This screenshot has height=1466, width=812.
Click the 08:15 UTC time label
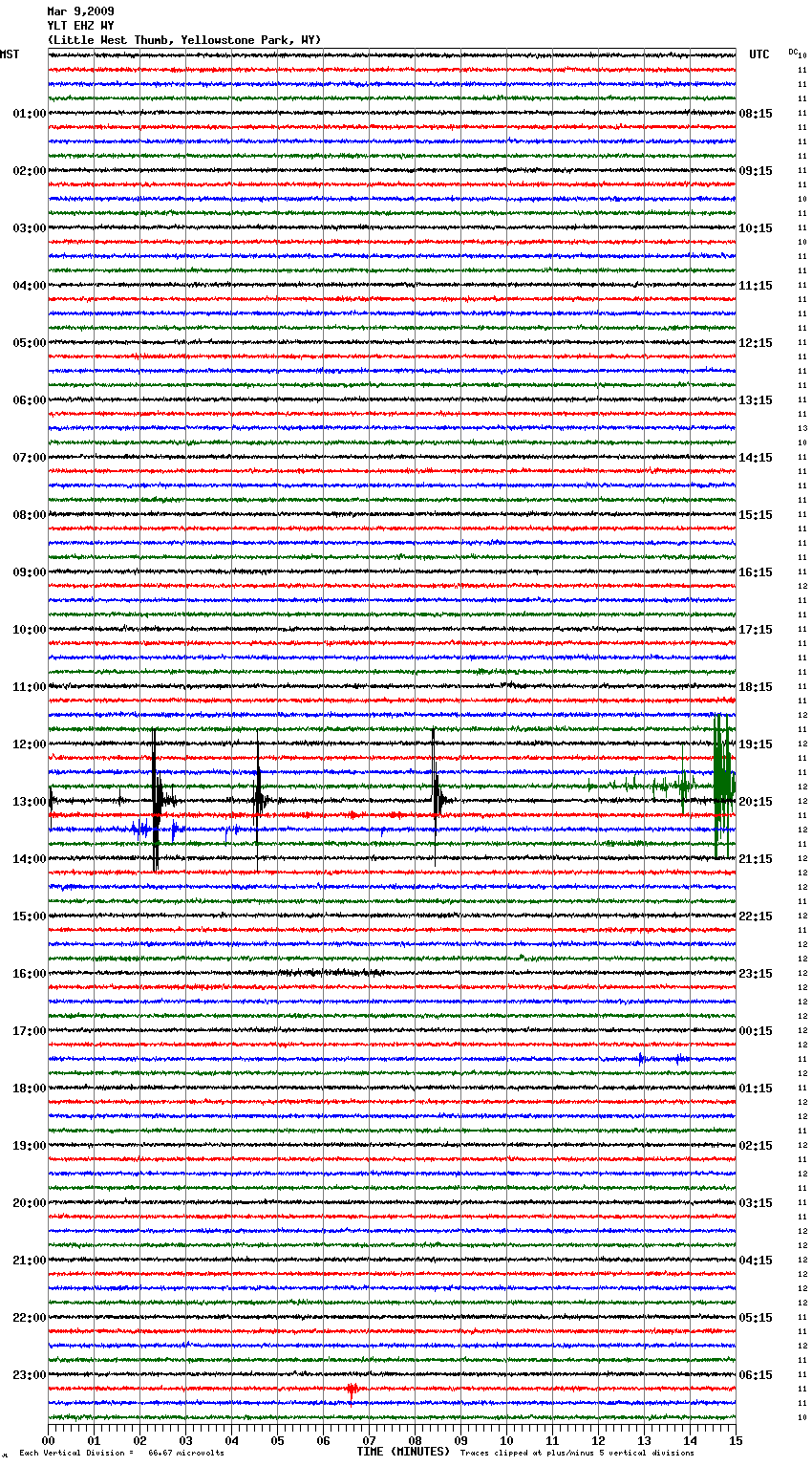pos(756,114)
